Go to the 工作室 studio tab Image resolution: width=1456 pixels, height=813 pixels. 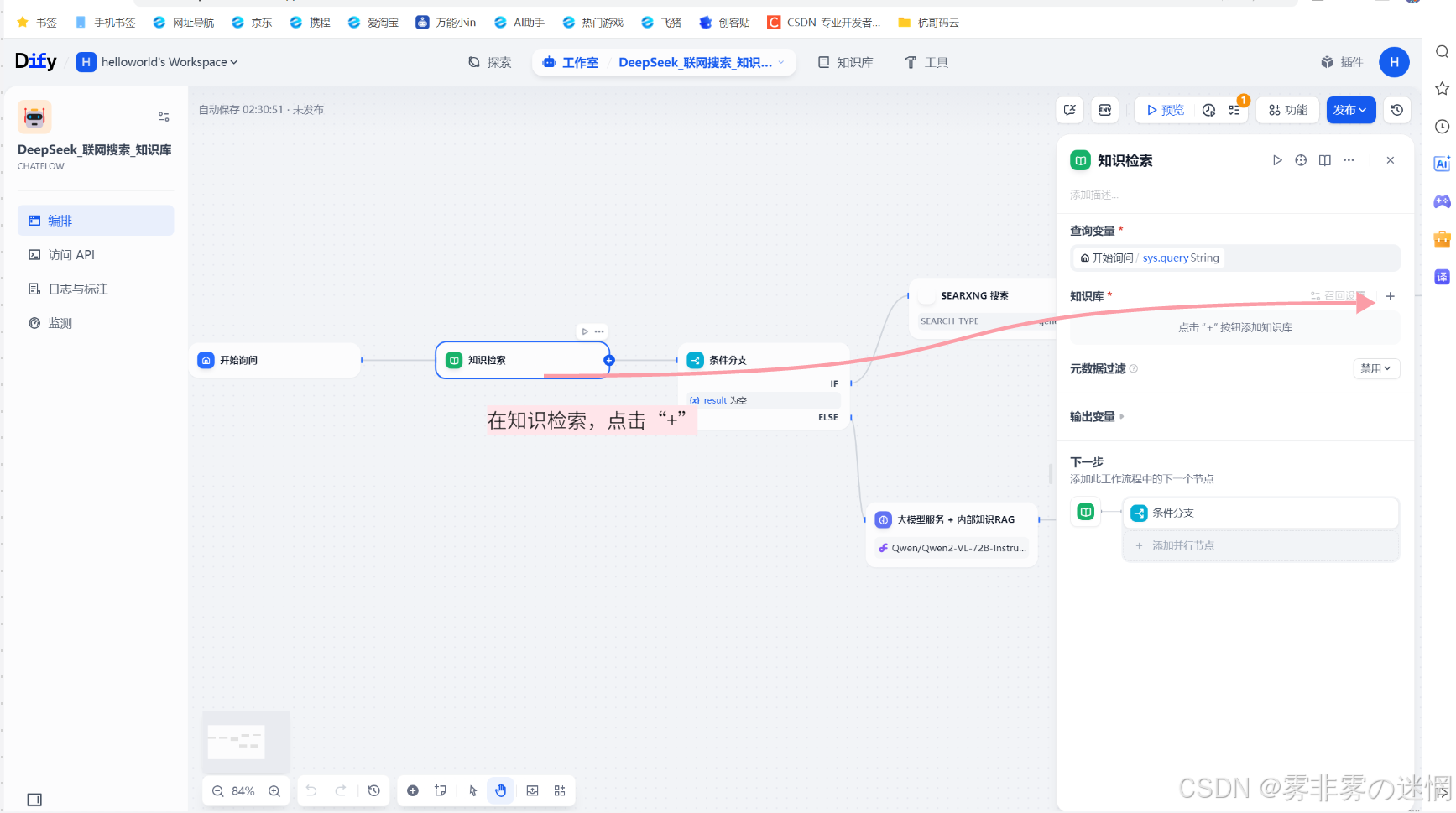pyautogui.click(x=571, y=62)
